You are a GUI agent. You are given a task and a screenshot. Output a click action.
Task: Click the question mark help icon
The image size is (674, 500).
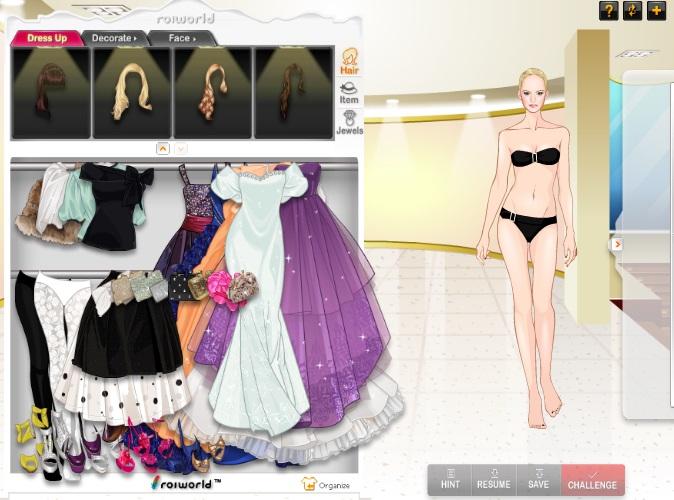coord(607,11)
